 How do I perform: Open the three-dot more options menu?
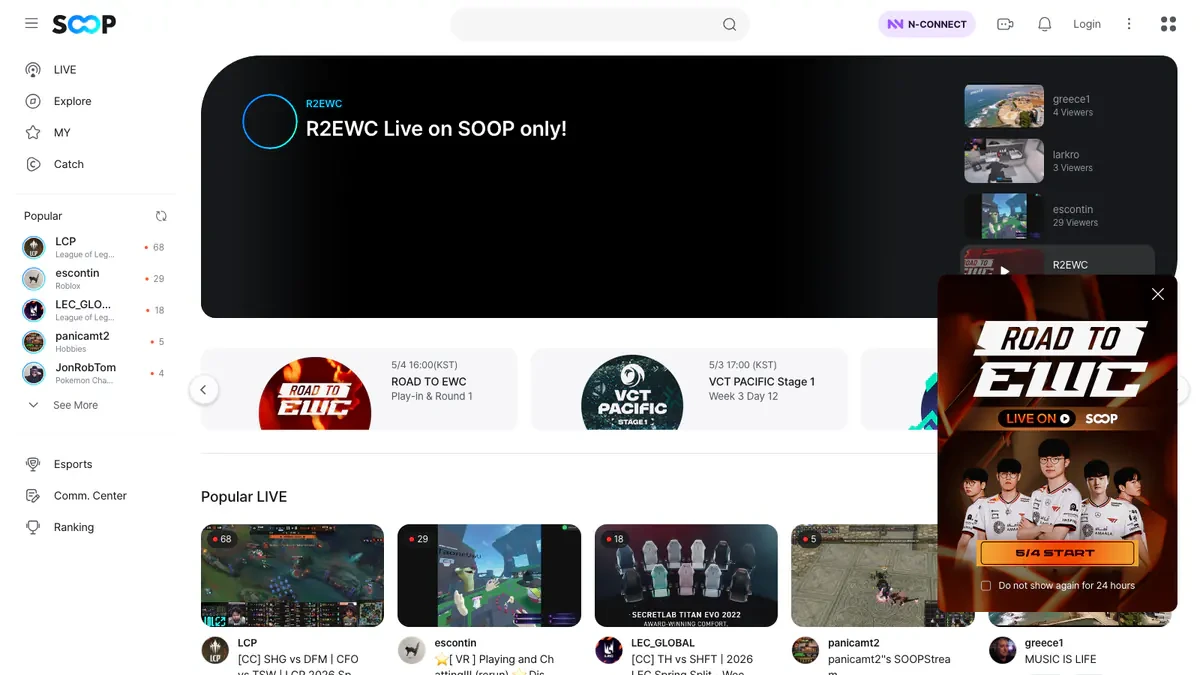[x=1129, y=24]
